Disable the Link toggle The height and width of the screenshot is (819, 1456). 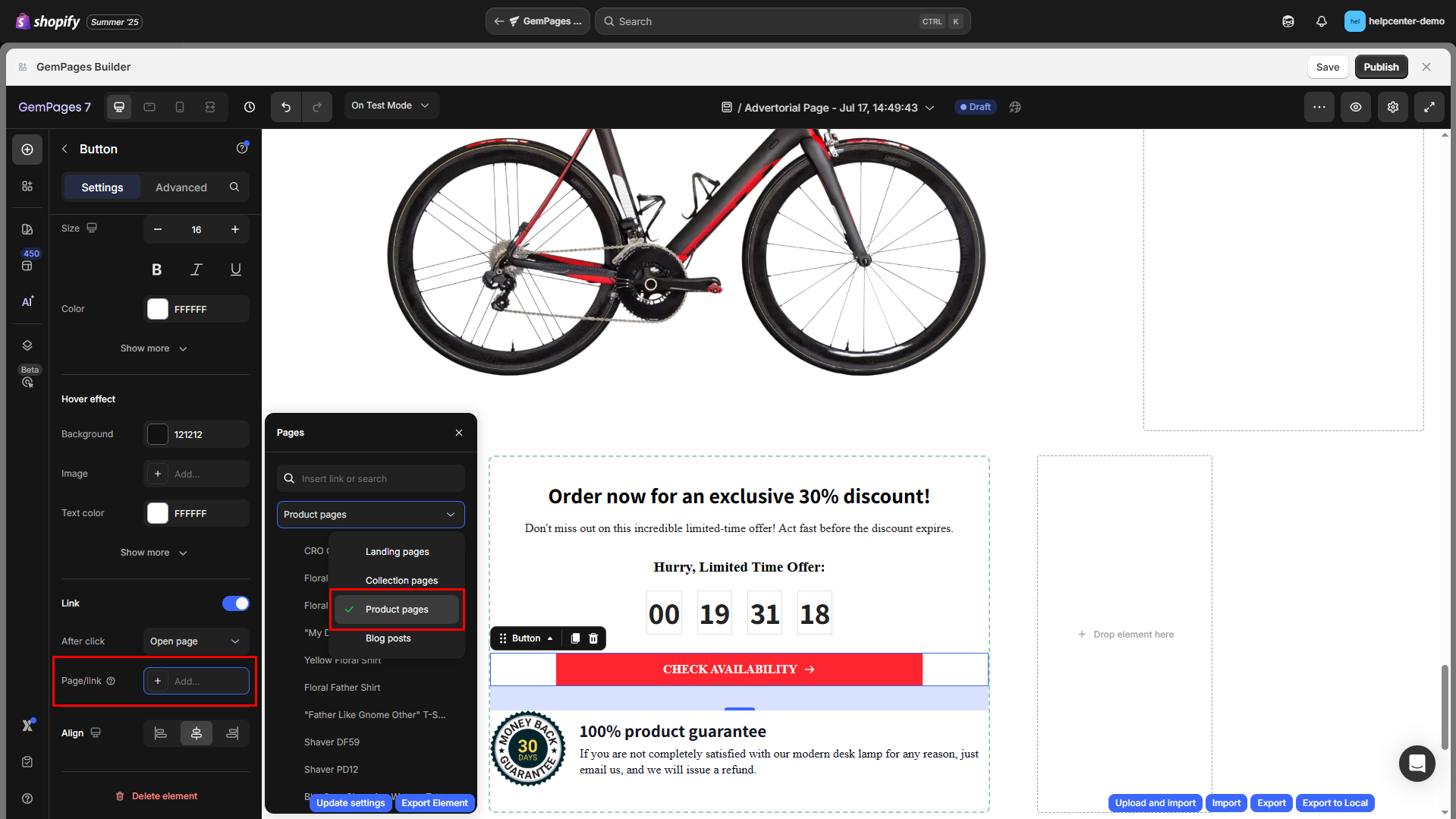236,603
